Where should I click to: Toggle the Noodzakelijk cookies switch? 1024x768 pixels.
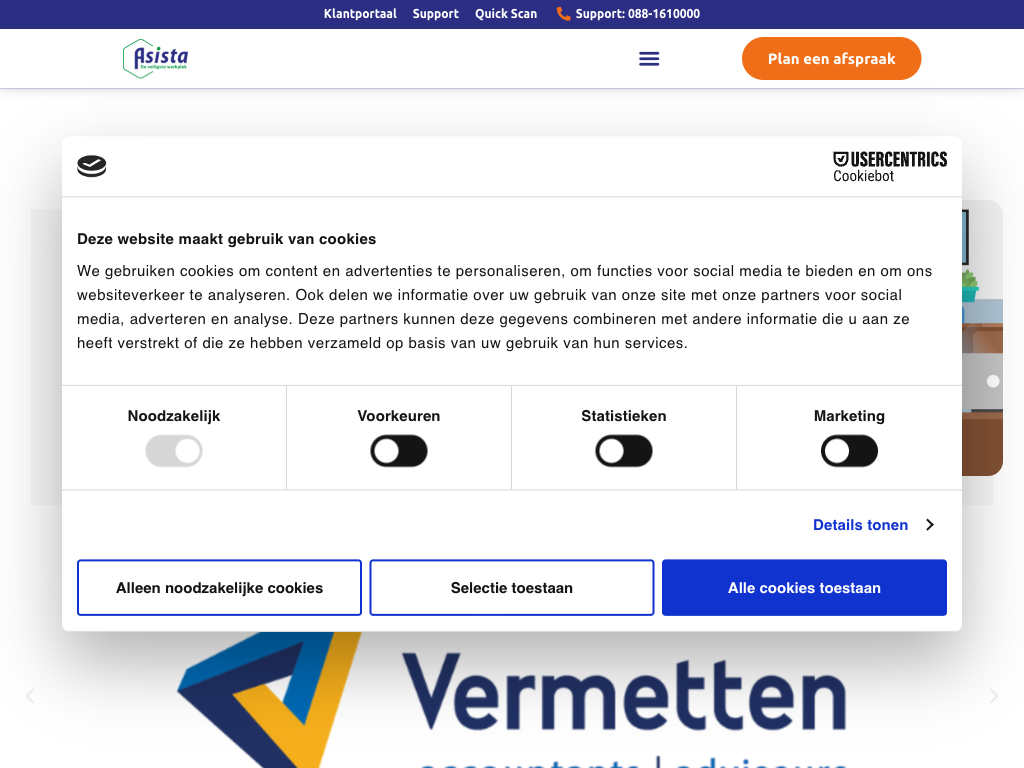[x=174, y=452]
